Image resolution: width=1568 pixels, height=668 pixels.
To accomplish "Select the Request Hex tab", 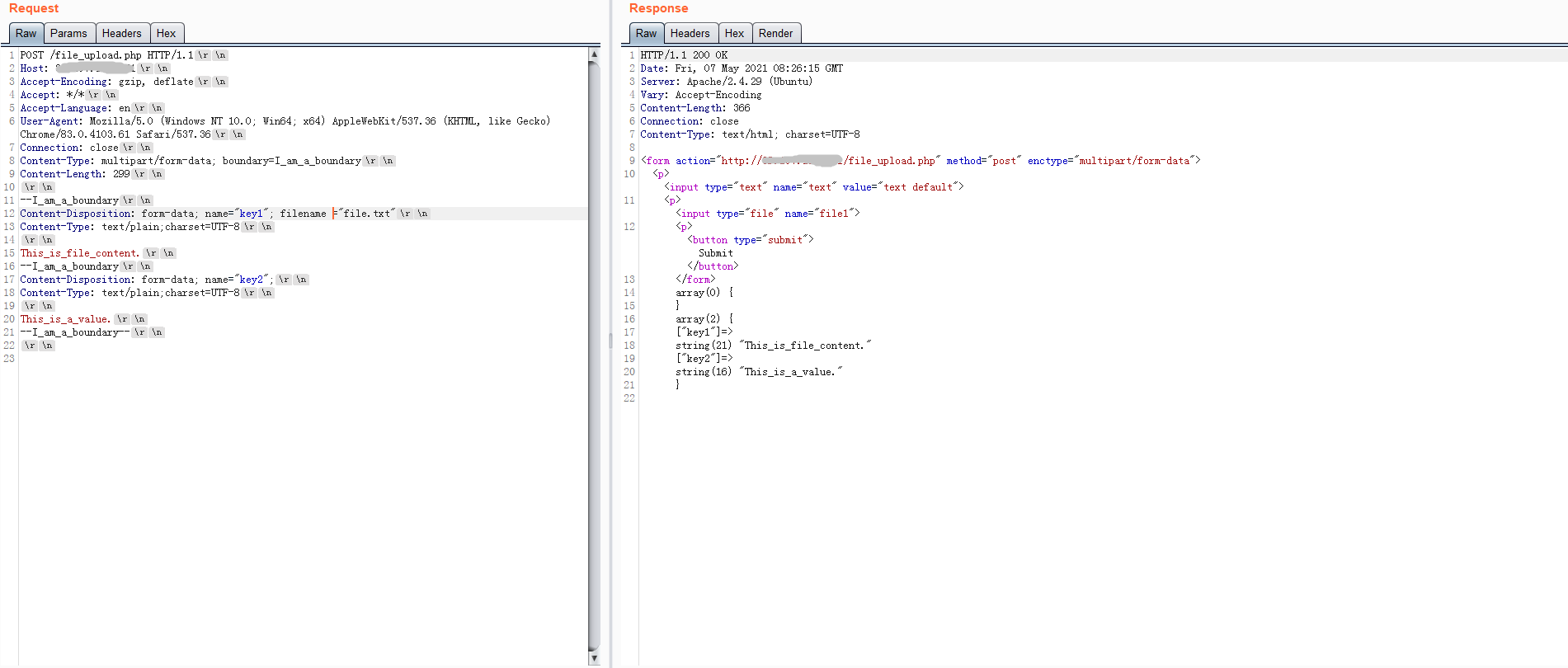I will tap(166, 34).
